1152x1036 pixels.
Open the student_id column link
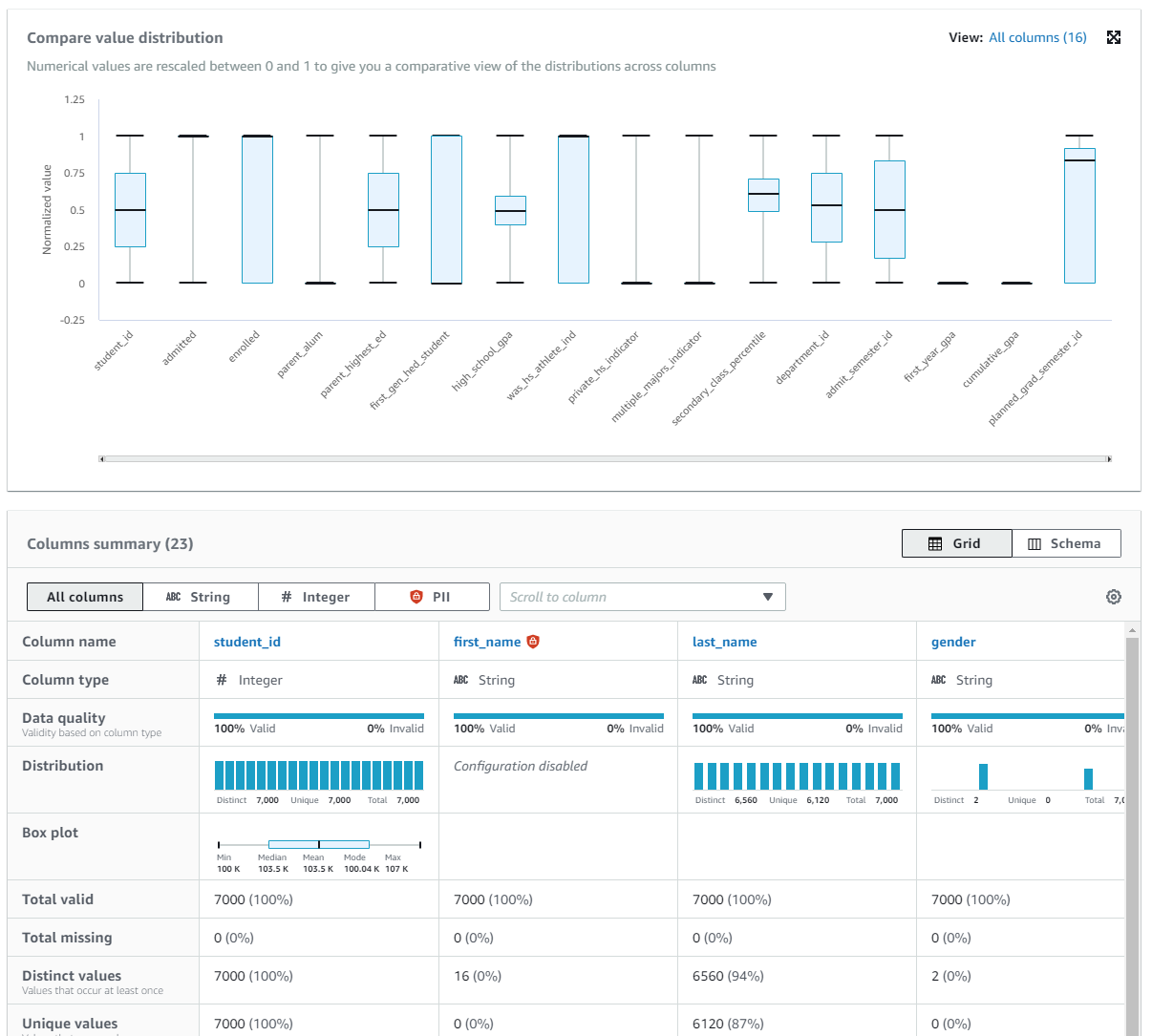(247, 642)
